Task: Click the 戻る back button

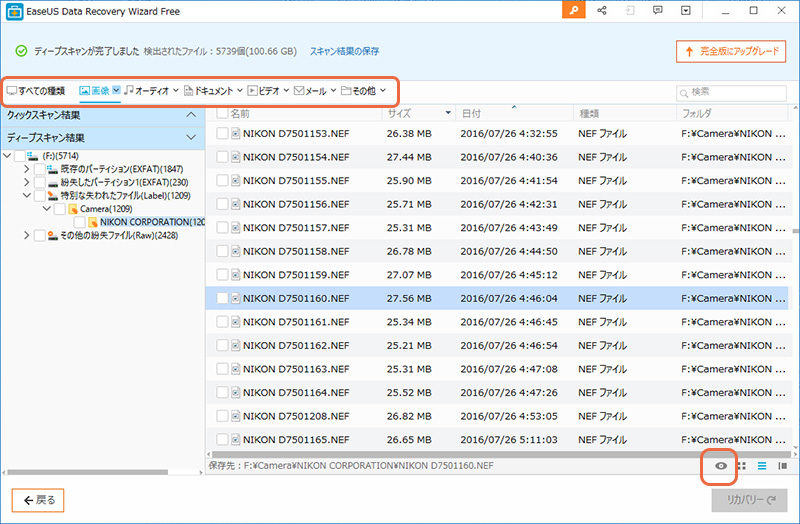Action: point(38,500)
